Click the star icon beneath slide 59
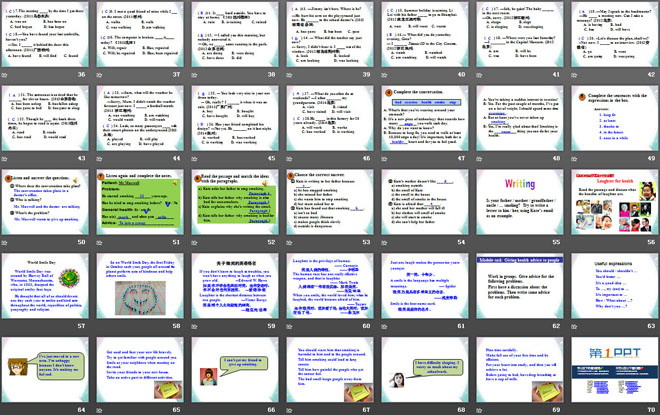This screenshot has height=415, width=660. pyautogui.click(x=194, y=326)
